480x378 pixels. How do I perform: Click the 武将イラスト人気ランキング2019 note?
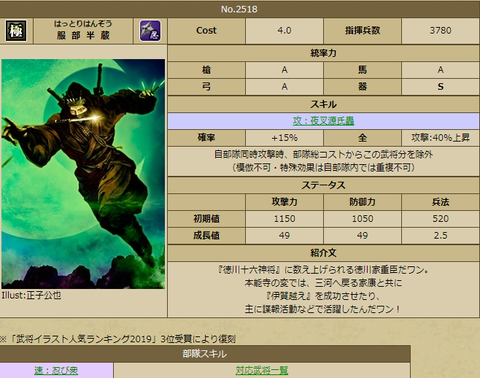(x=118, y=339)
